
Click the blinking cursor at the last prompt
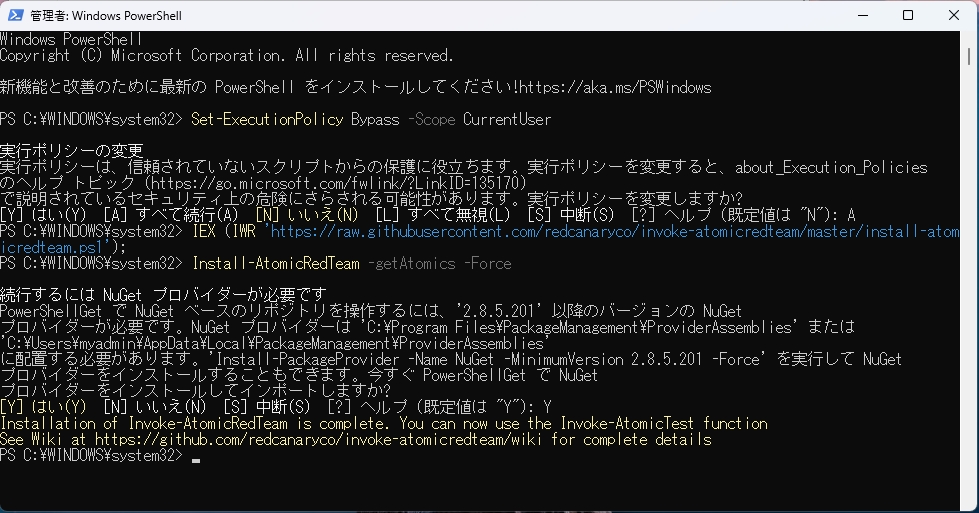(196, 457)
